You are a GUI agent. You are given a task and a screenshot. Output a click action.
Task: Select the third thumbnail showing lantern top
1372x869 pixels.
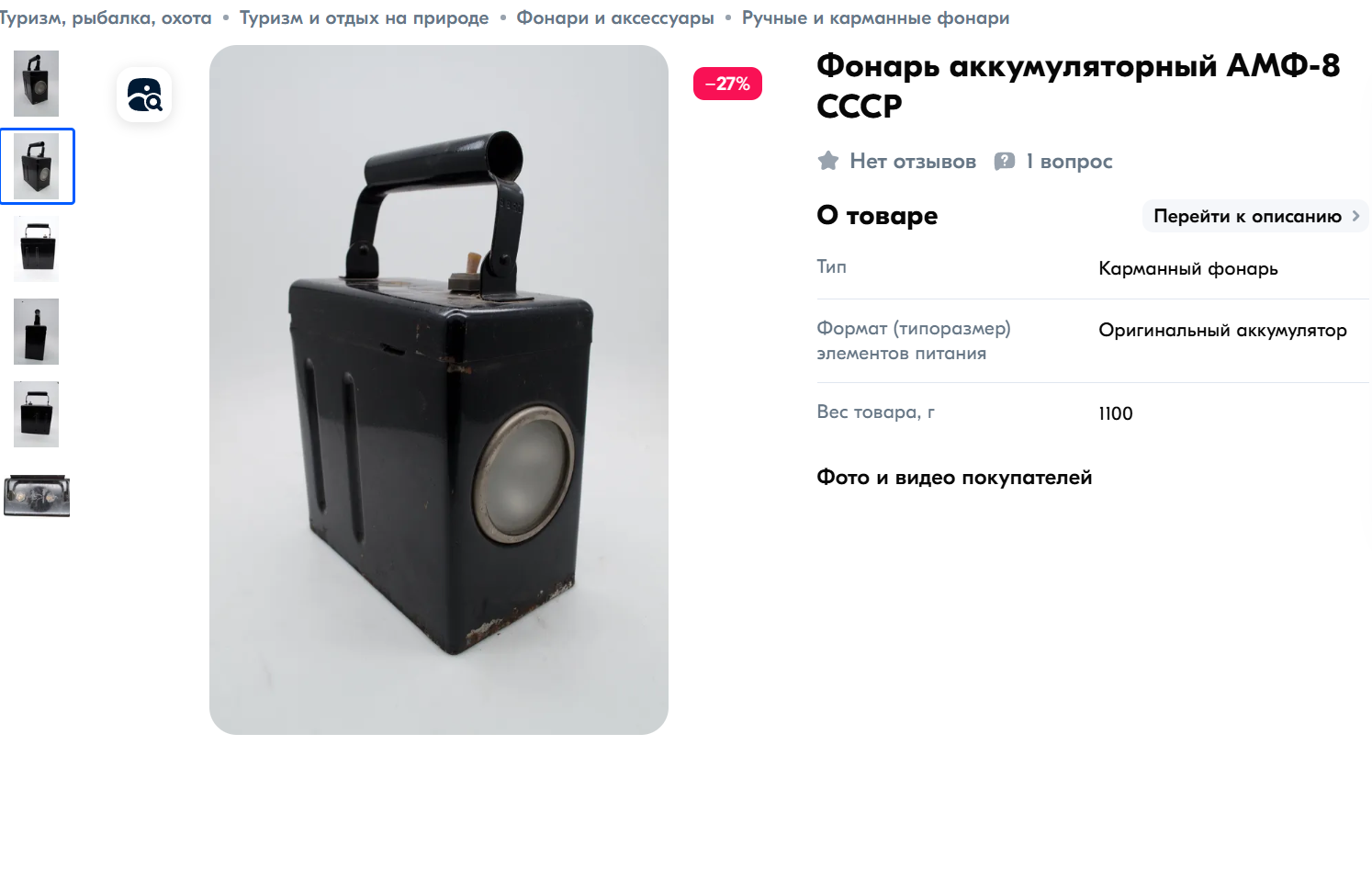[37, 249]
